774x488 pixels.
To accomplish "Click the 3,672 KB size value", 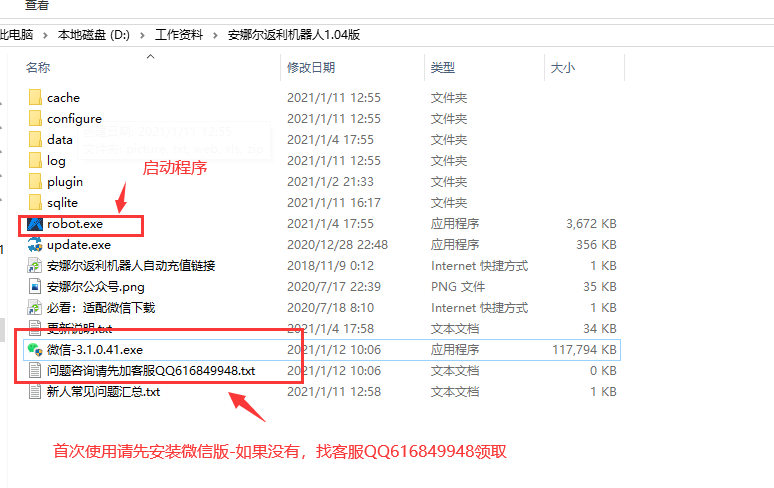I will click(x=591, y=224).
